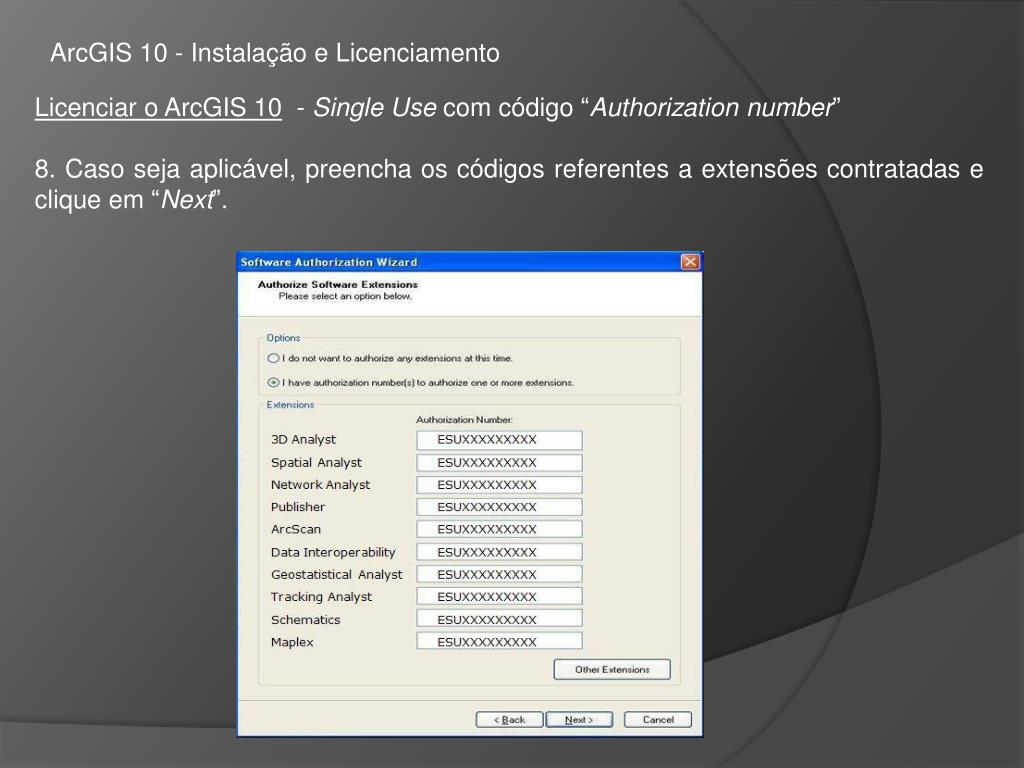Click the 3D Analyst authorization number field
1024x768 pixels.
[x=499, y=440]
